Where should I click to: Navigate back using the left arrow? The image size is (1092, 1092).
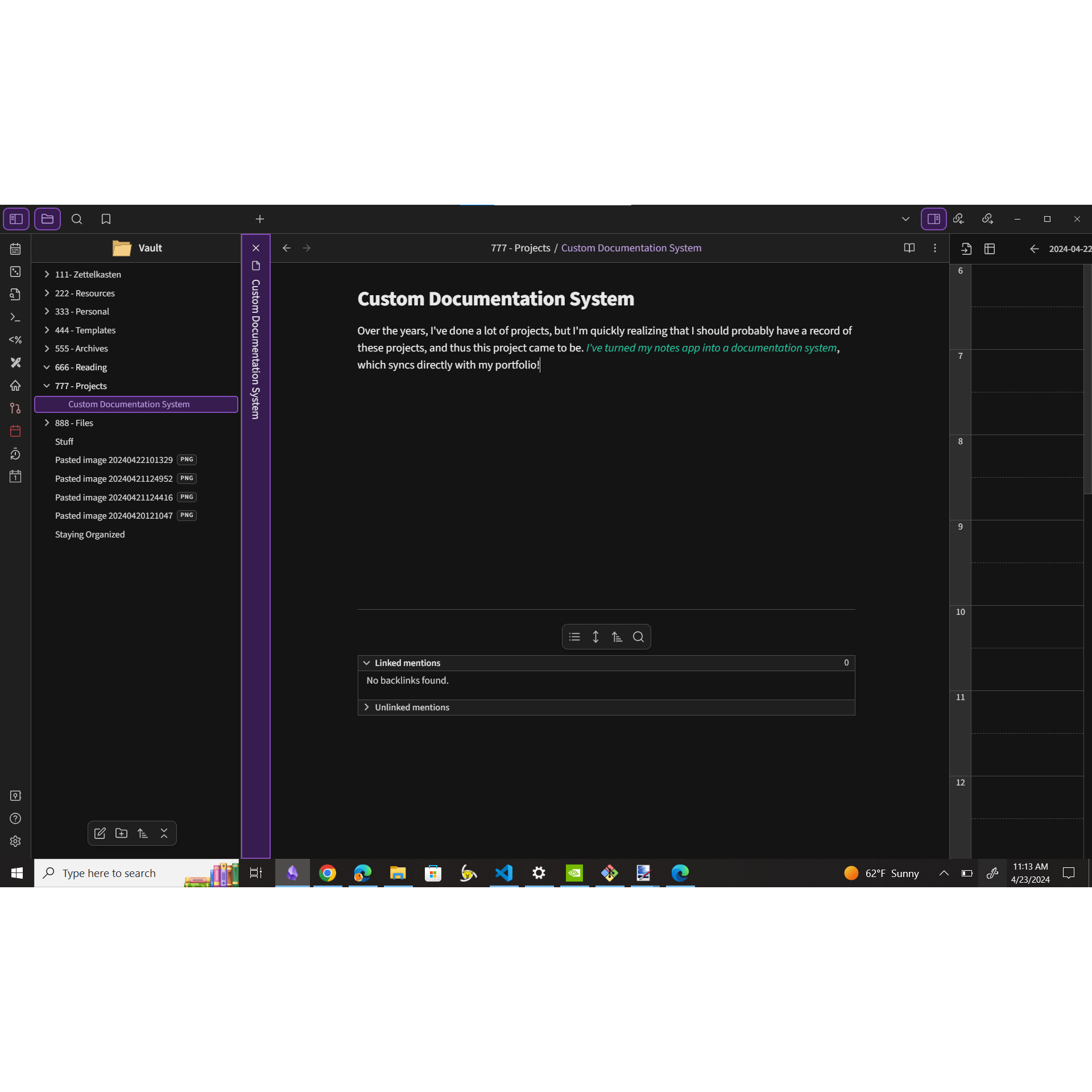(287, 248)
